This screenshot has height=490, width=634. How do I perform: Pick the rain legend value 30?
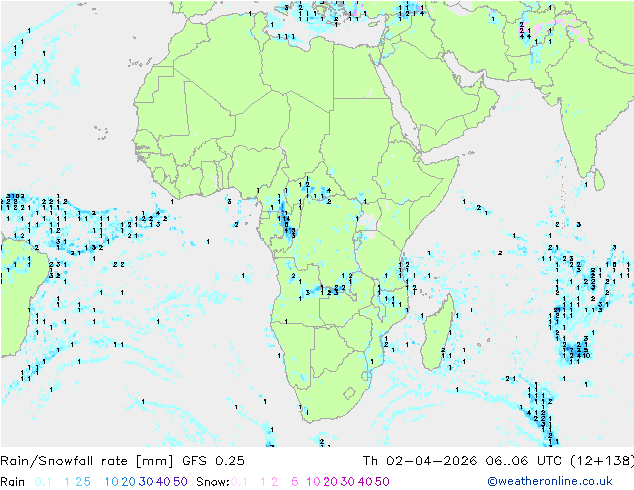(146, 482)
